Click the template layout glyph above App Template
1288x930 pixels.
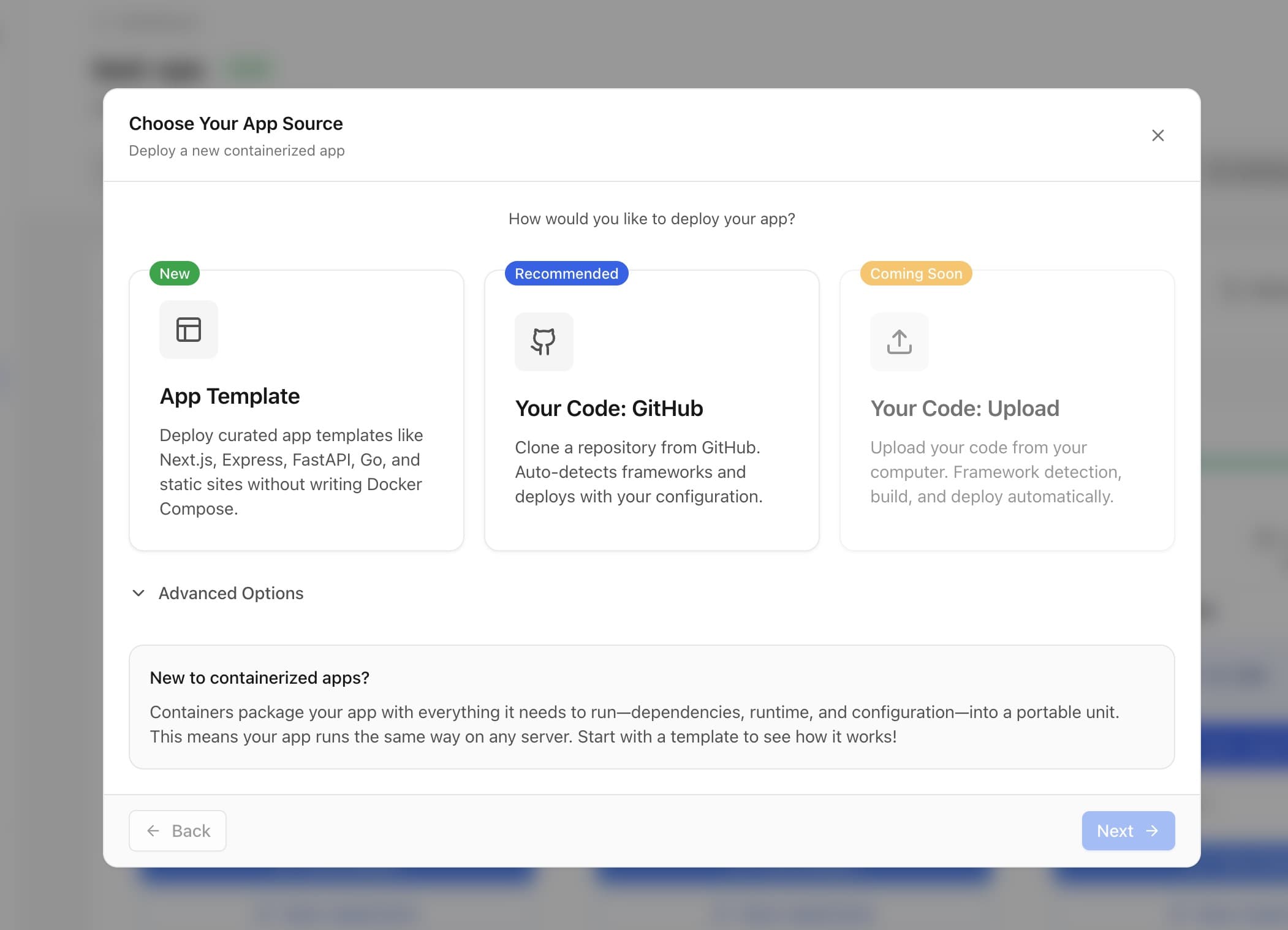(x=188, y=330)
